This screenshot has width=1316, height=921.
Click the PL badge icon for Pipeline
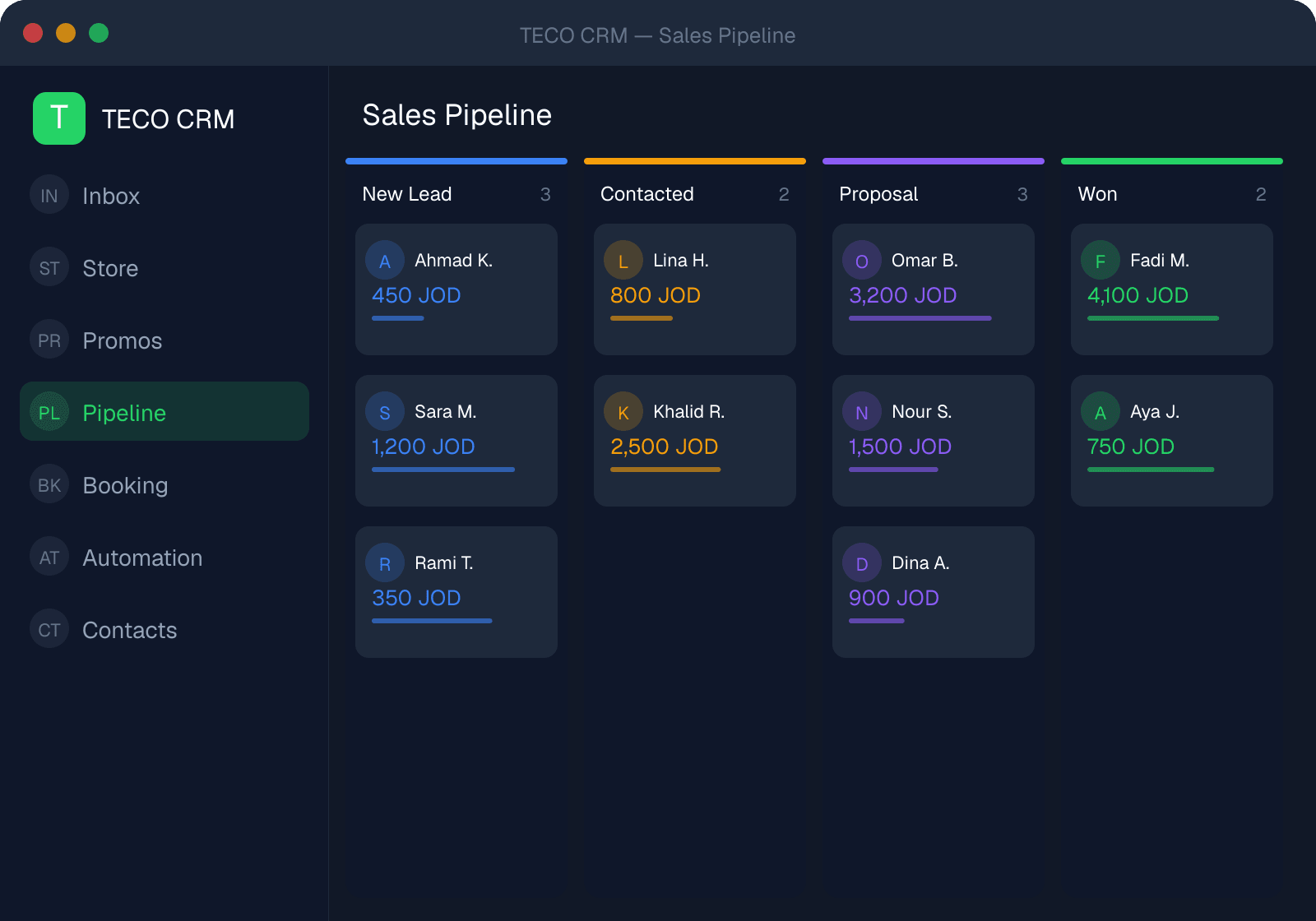click(x=49, y=413)
